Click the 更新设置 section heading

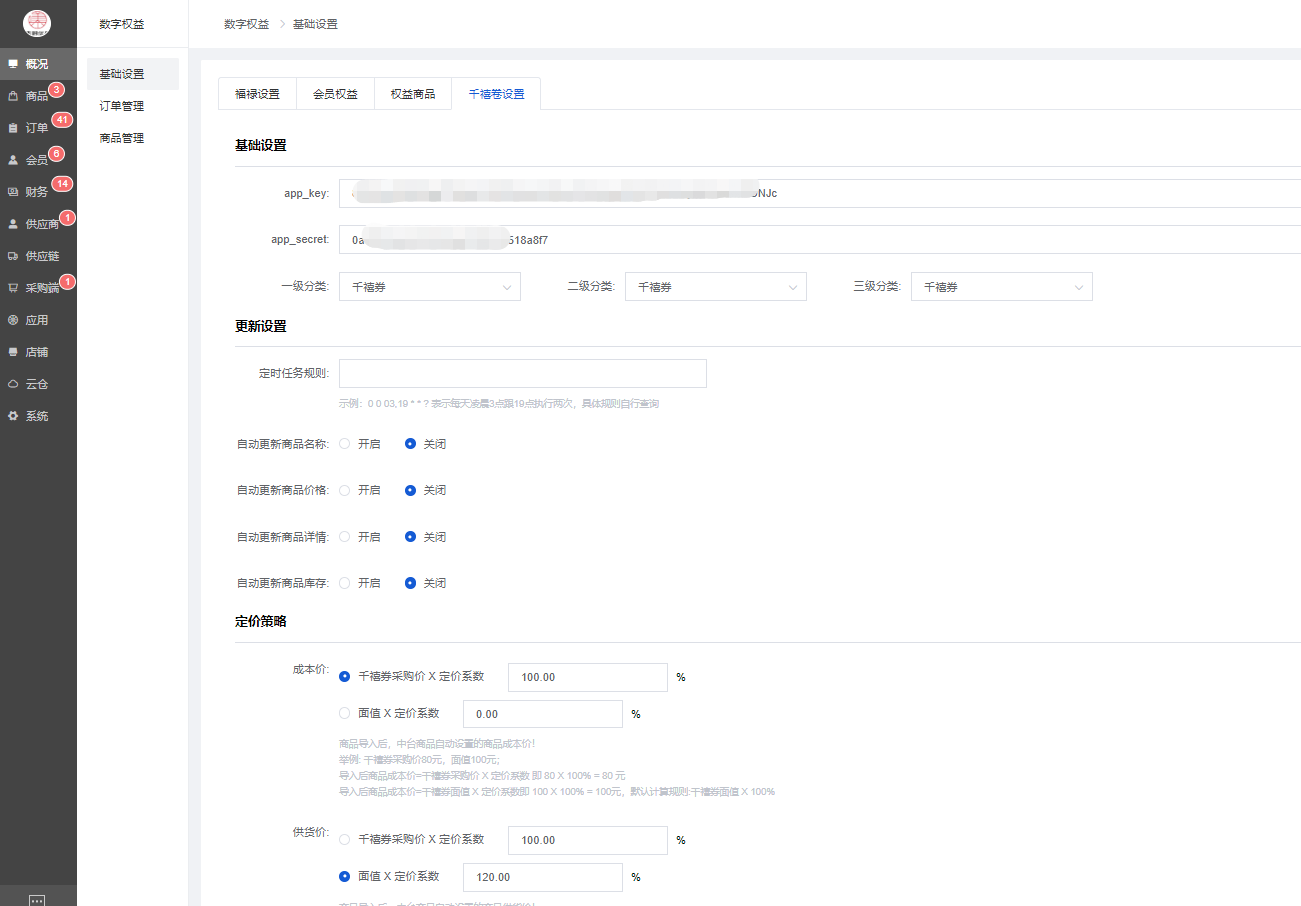tap(261, 326)
